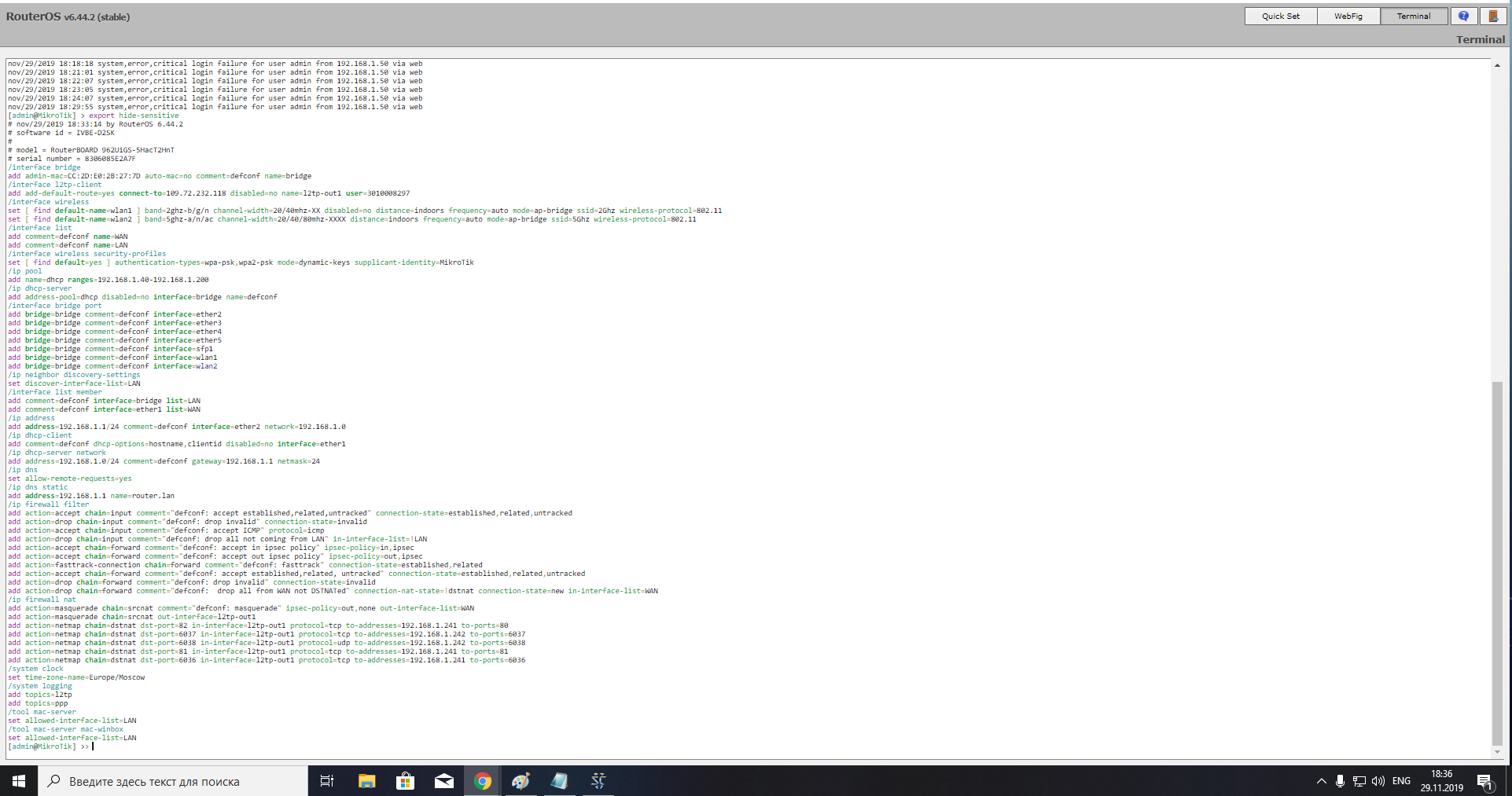1512x796 pixels.
Task: Click the serial number 8306085E2A7F line
Action: (x=72, y=159)
